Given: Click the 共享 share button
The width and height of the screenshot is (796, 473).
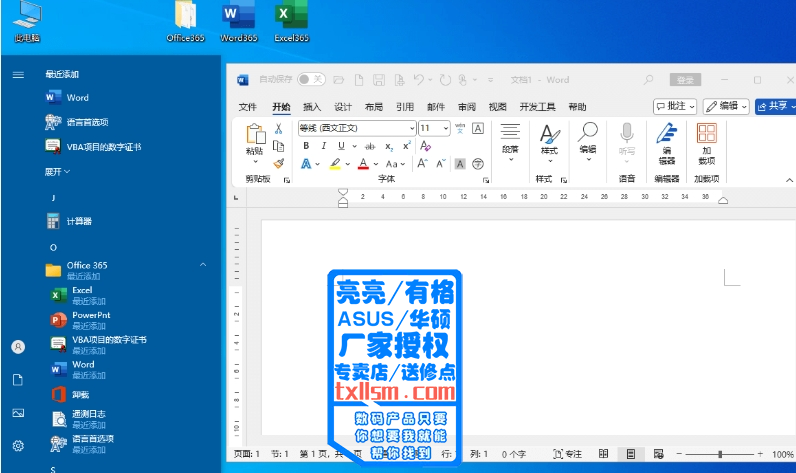Looking at the screenshot, I should pyautogui.click(x=775, y=106).
